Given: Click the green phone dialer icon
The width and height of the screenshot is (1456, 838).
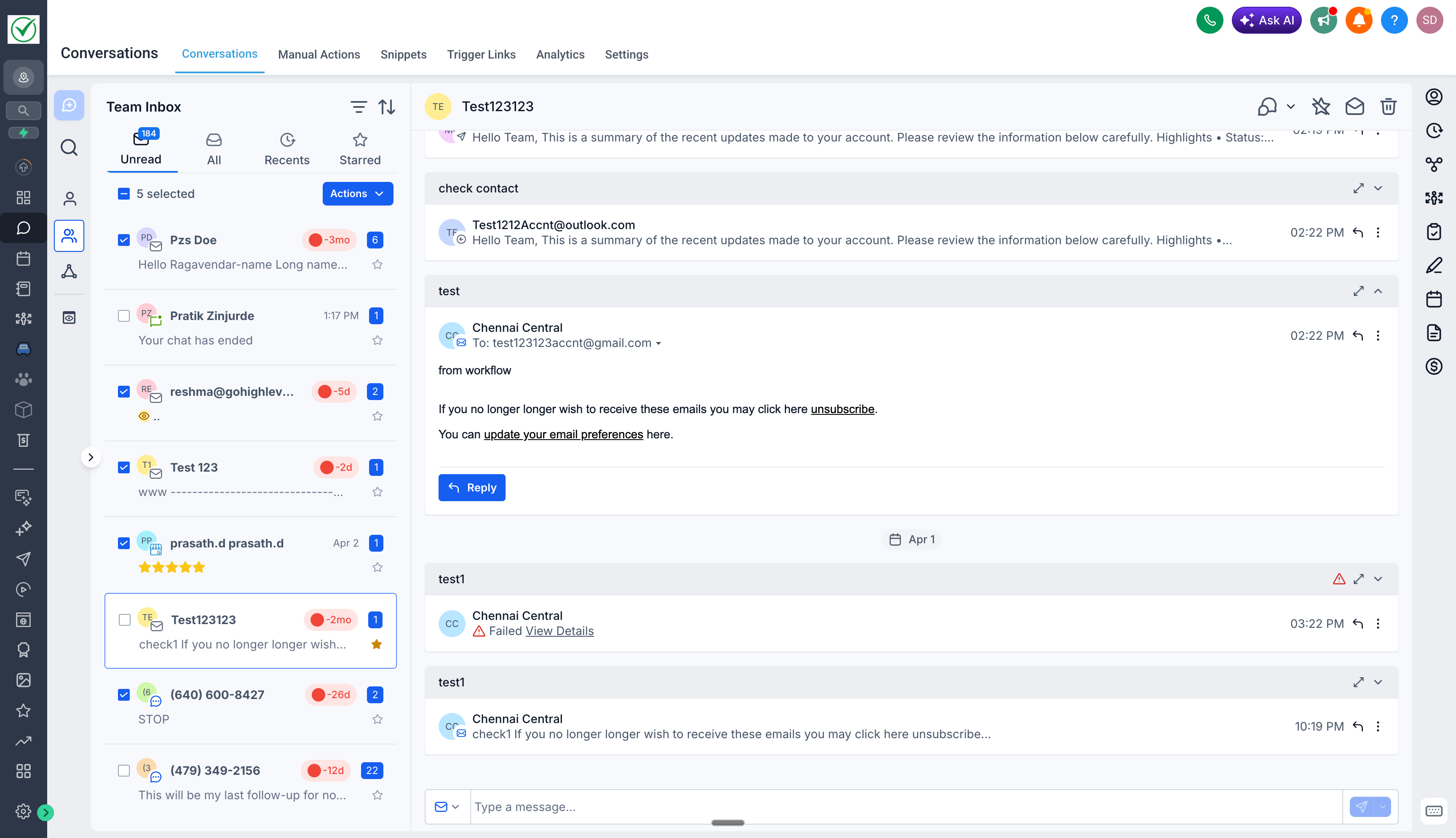Looking at the screenshot, I should pos(1209,21).
